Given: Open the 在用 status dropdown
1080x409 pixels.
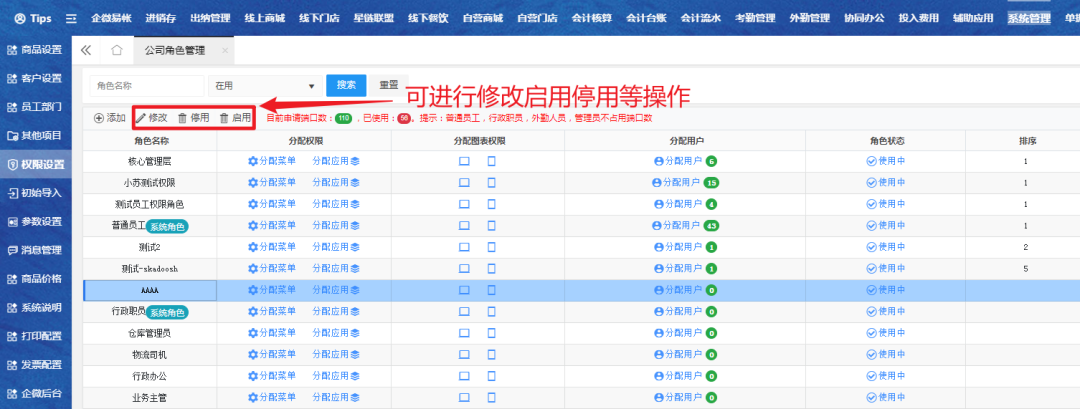Looking at the screenshot, I should click(x=264, y=87).
